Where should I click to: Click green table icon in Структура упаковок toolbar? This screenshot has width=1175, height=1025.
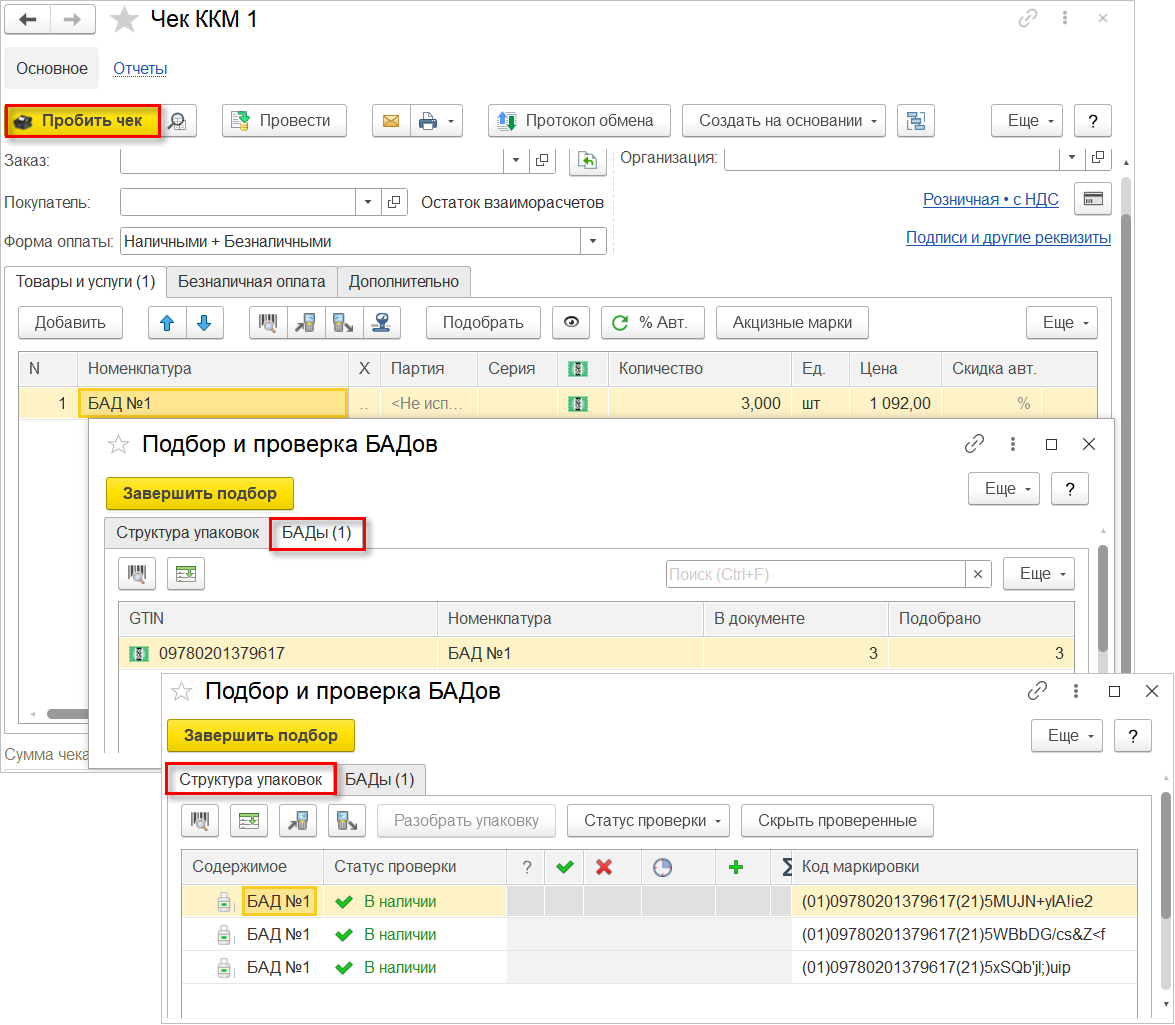point(249,821)
